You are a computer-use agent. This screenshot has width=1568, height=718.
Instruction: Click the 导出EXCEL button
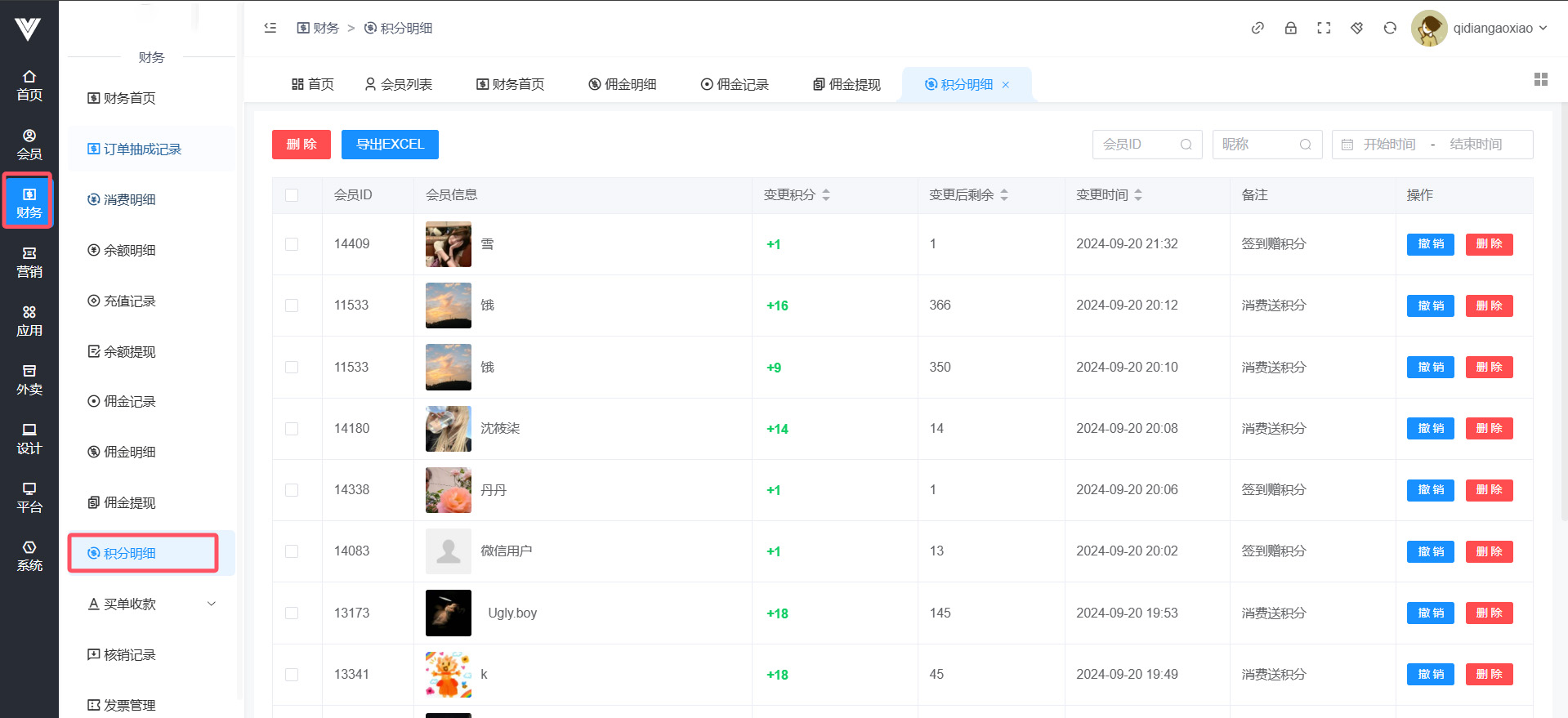click(390, 145)
